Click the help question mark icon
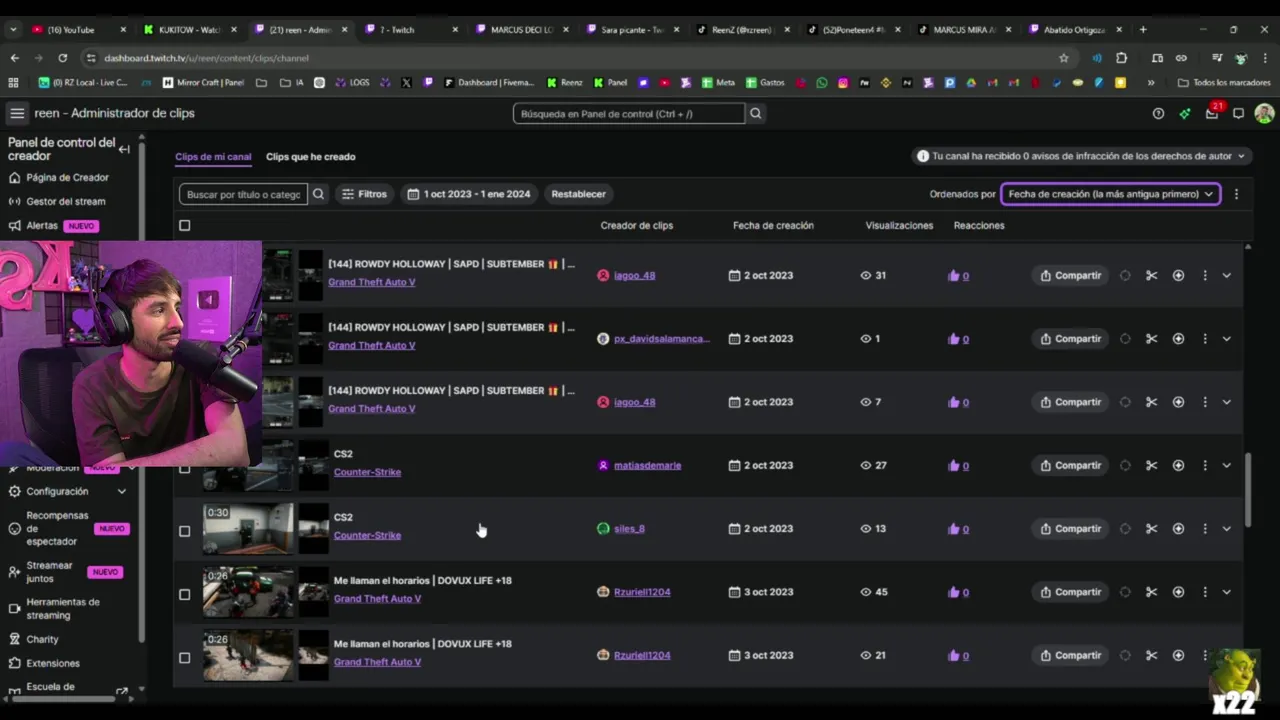 pyautogui.click(x=1158, y=114)
